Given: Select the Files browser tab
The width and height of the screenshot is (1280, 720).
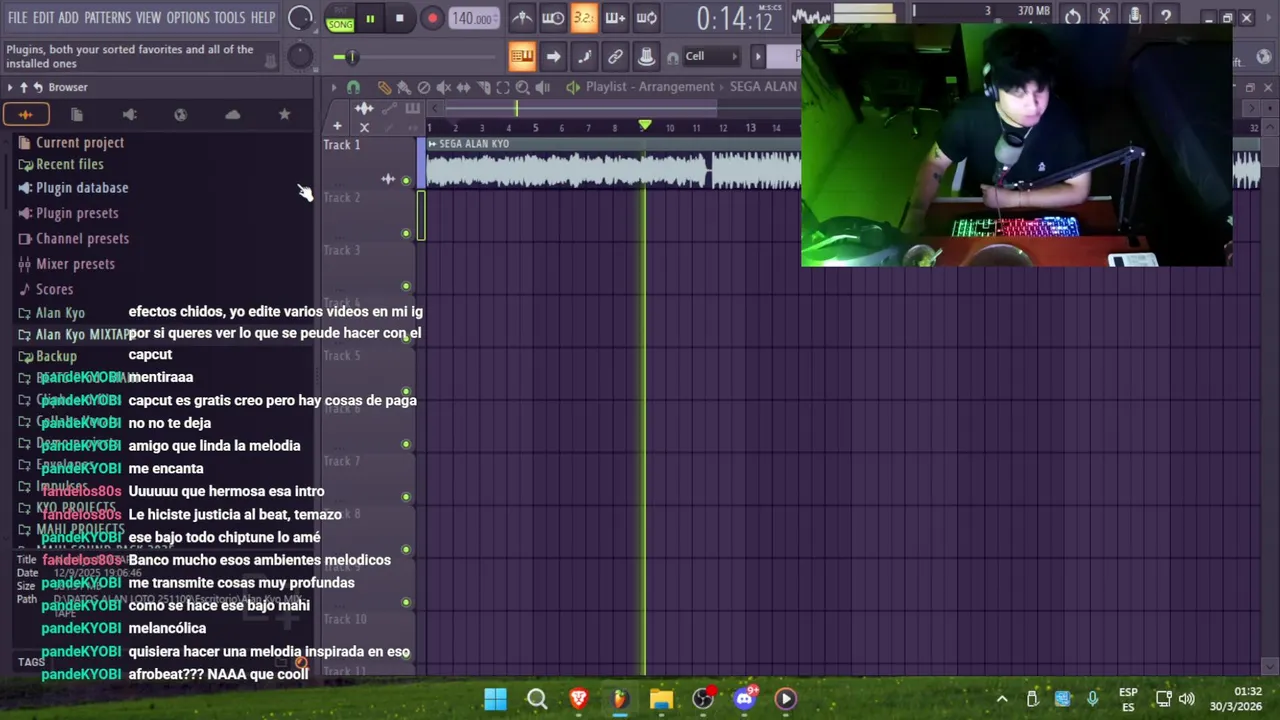Looking at the screenshot, I should click(77, 114).
